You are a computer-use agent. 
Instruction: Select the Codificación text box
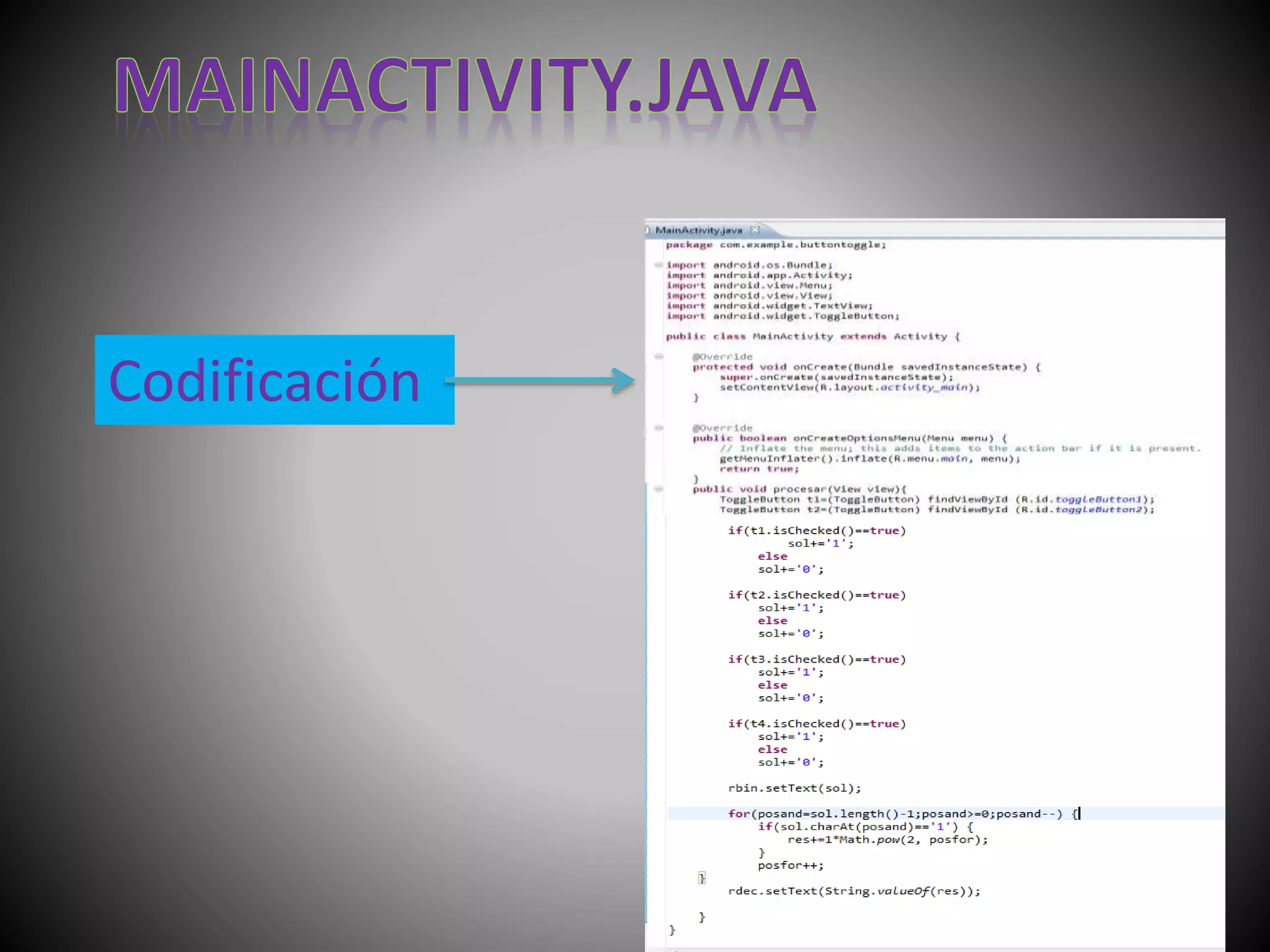tap(275, 380)
